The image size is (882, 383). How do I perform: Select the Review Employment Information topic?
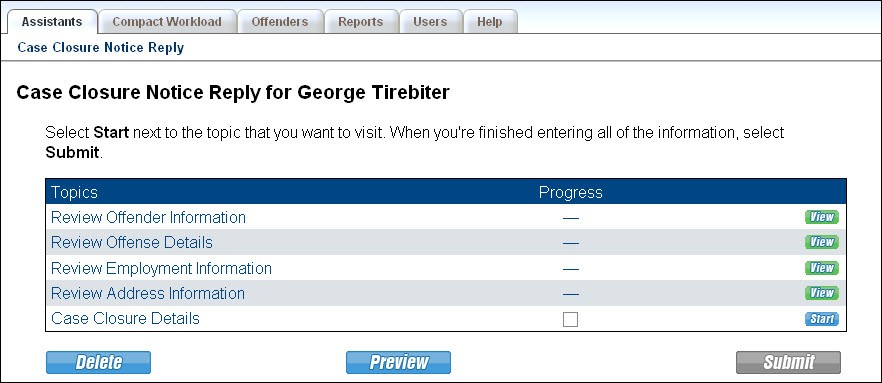[161, 268]
